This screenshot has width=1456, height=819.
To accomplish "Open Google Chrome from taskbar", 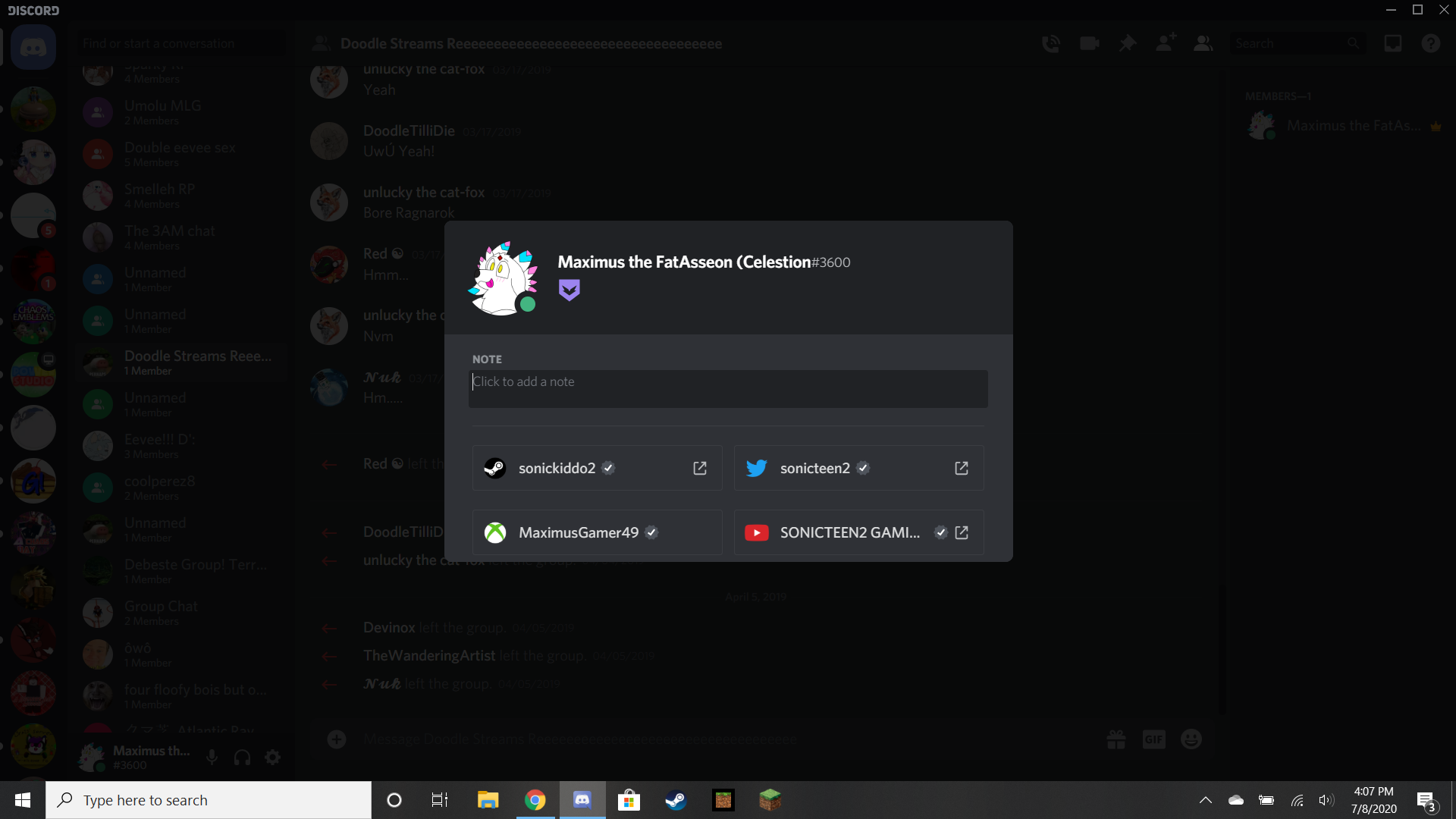I will click(x=535, y=800).
